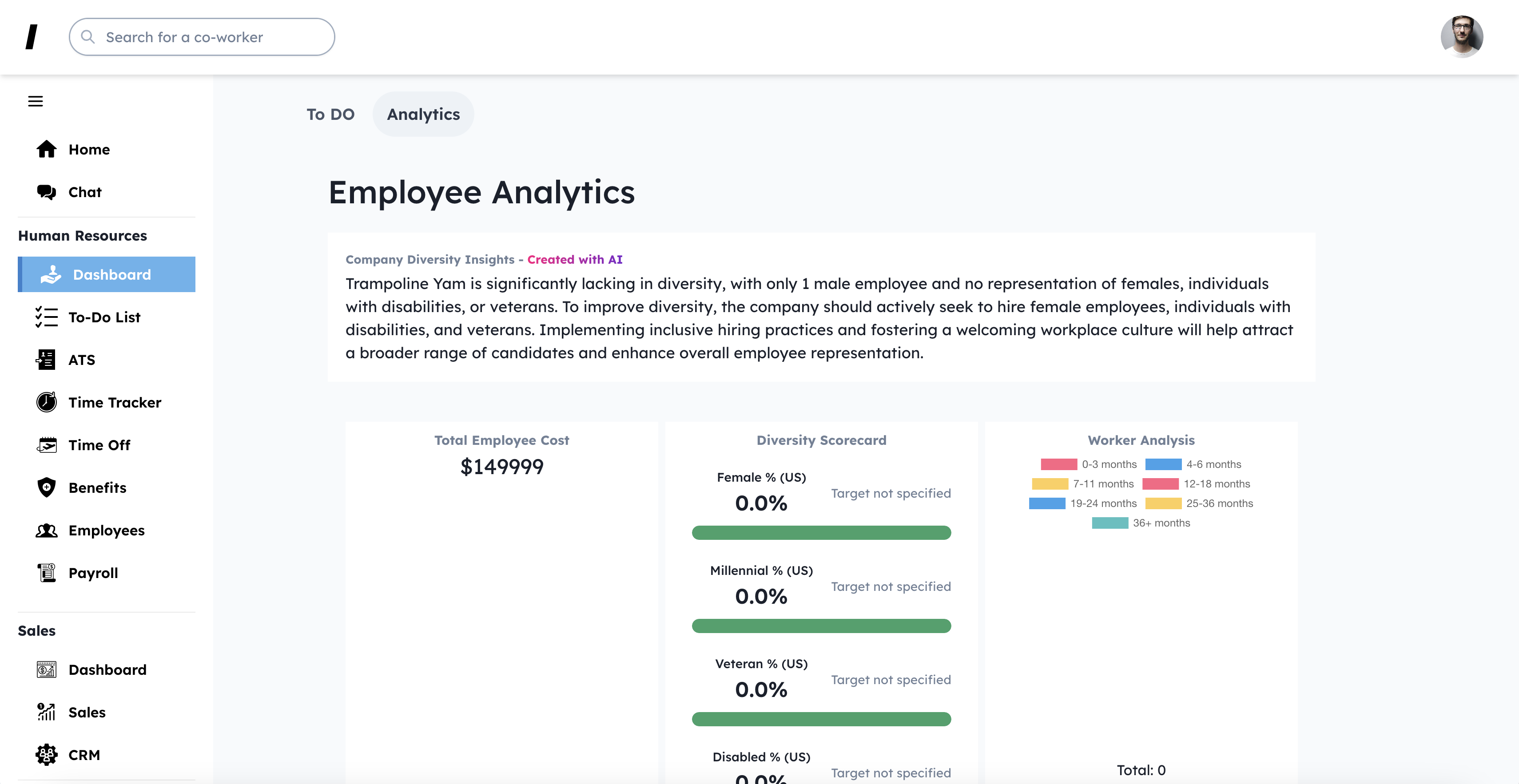This screenshot has height=784, width=1519.
Task: Open the Sales Dashboard item
Action: (107, 669)
